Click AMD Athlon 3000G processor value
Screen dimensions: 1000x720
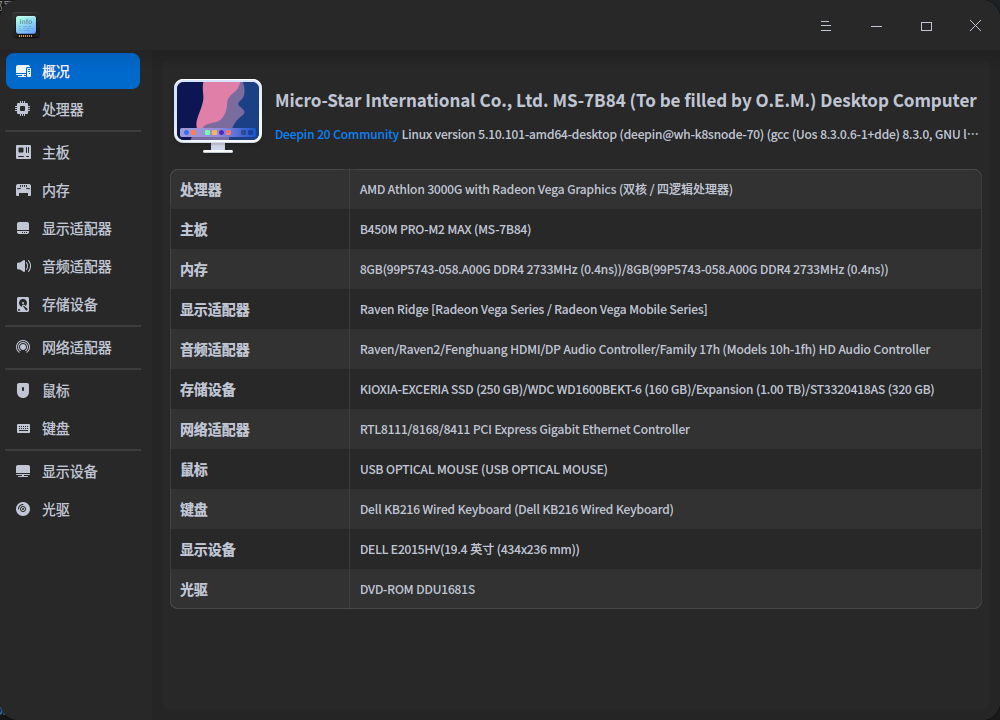546,189
